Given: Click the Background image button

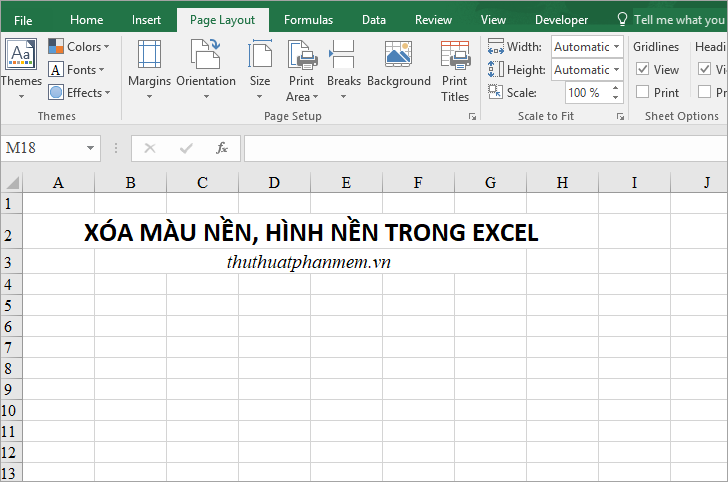Looking at the screenshot, I should (x=399, y=65).
